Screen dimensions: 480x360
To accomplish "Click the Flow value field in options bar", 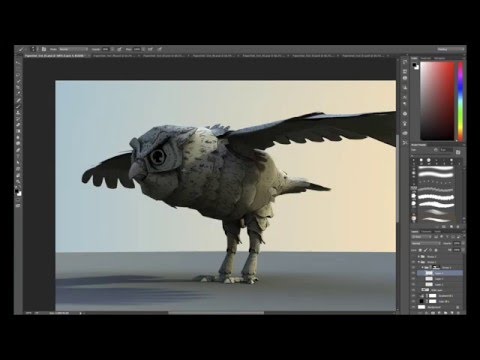I will coord(137,49).
